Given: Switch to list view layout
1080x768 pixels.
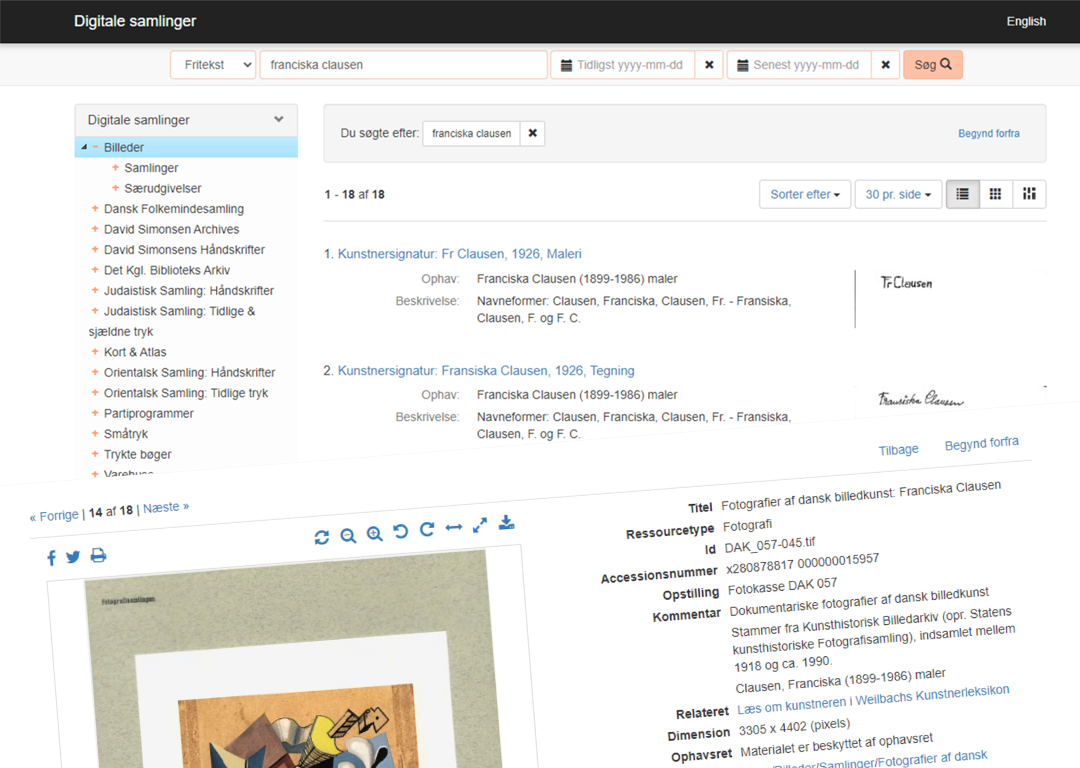Looking at the screenshot, I should pos(962,194).
